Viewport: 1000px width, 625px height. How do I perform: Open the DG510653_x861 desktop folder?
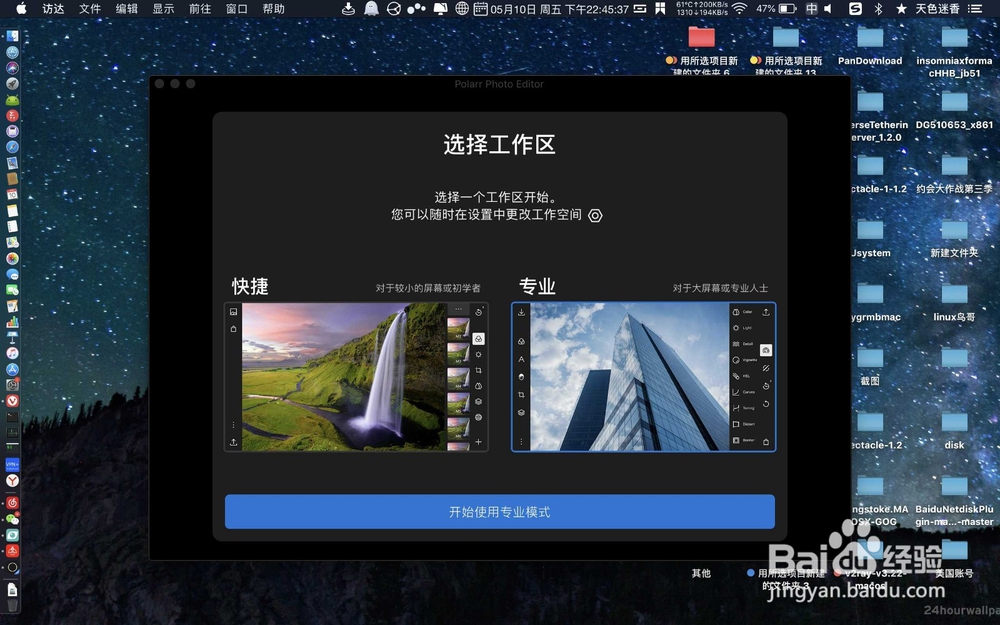(x=954, y=110)
